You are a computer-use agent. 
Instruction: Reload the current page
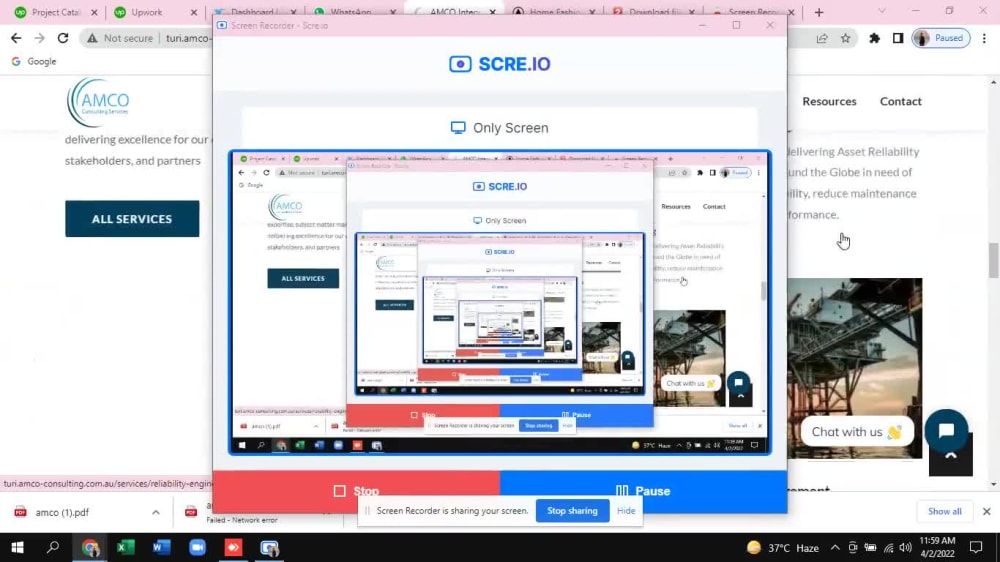tap(62, 38)
